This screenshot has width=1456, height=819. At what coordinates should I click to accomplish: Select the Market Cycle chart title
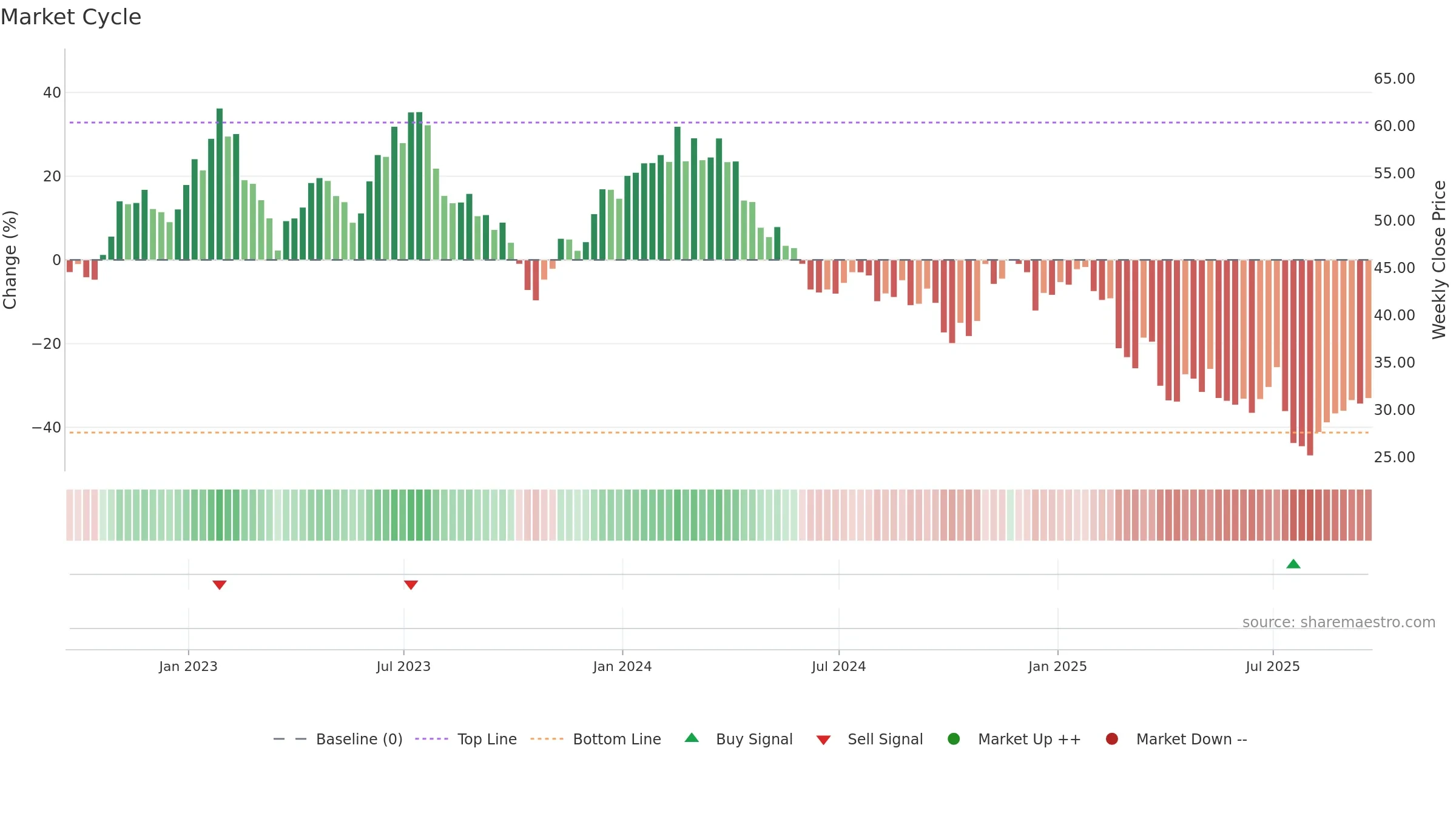[x=71, y=17]
